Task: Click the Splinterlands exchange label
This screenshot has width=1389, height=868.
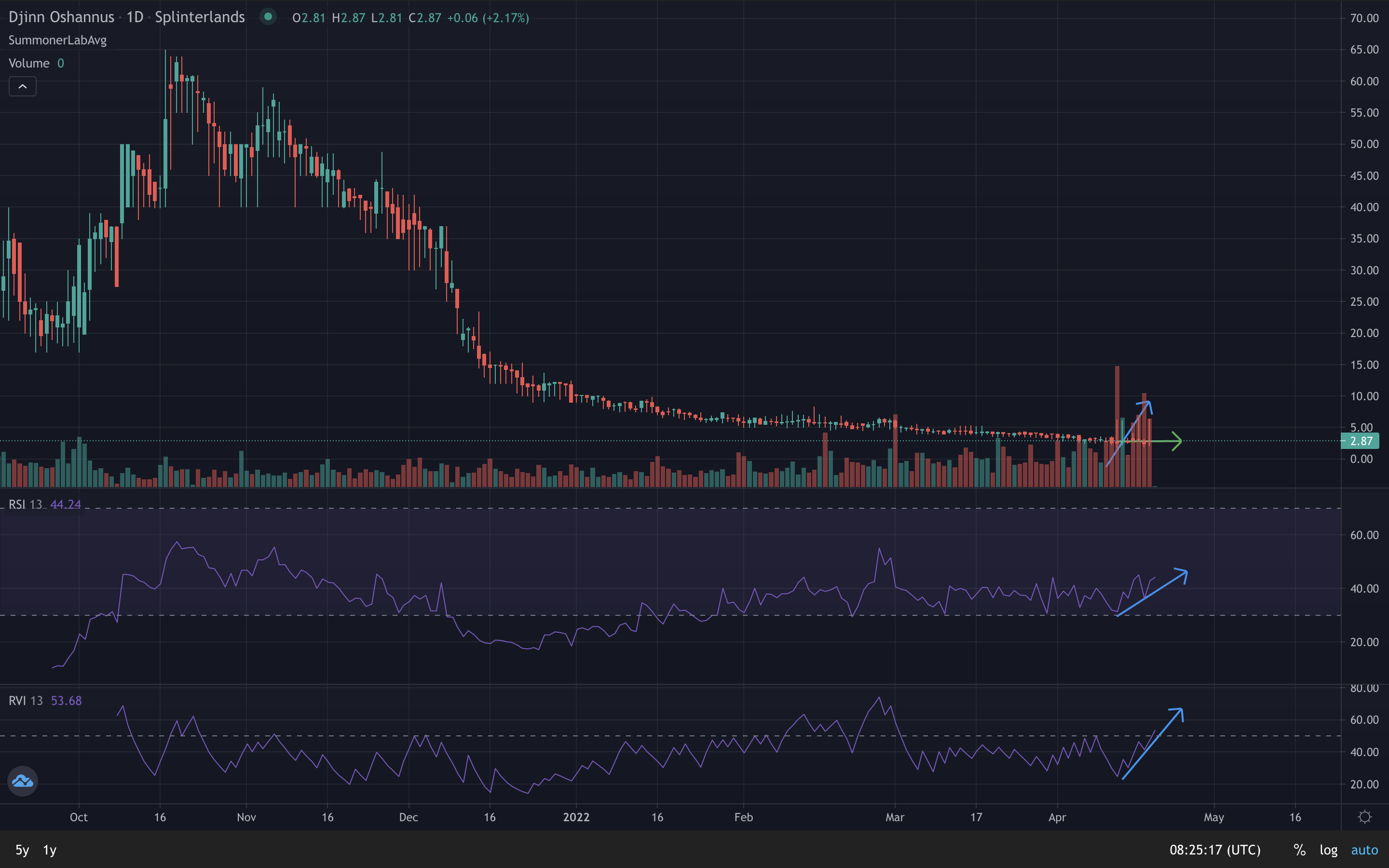Action: [200, 17]
